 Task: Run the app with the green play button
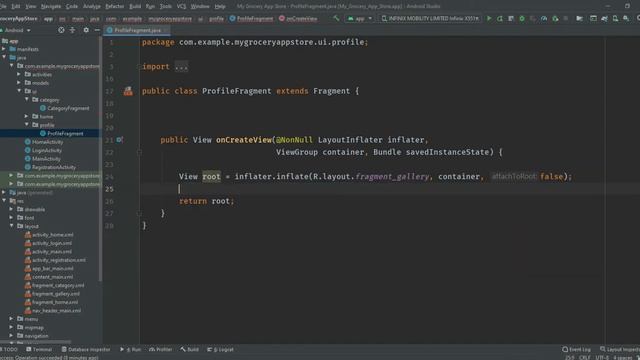coord(489,18)
